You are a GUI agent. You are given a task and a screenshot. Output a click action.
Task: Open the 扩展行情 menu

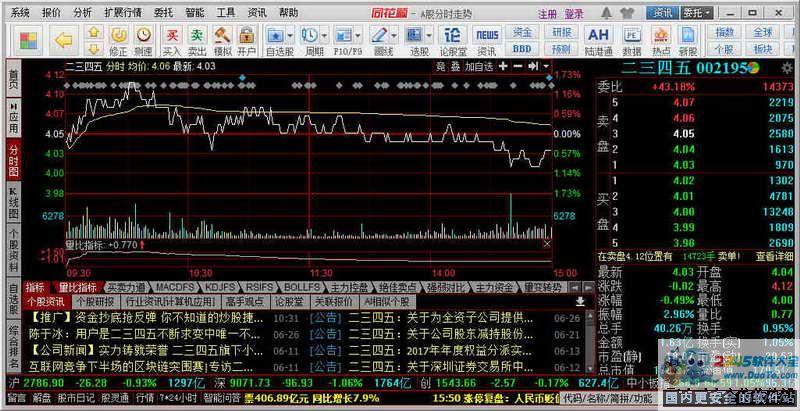pos(122,13)
